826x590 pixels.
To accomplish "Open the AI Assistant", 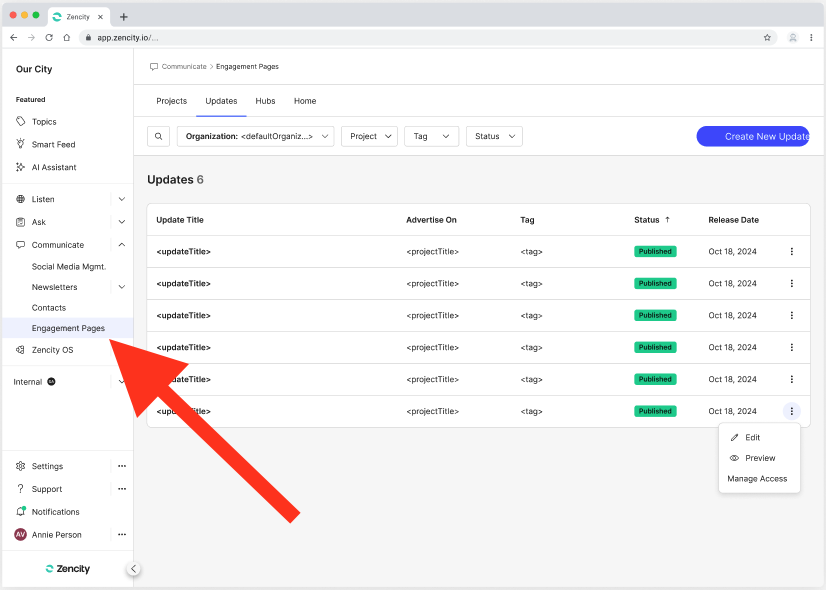I will coord(54,167).
